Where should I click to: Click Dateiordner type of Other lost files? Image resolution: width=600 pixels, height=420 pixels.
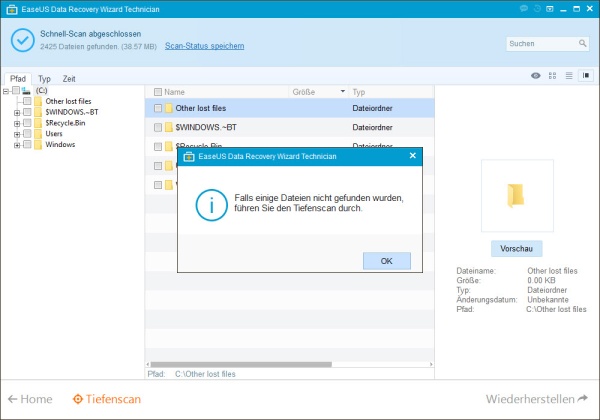coord(372,108)
